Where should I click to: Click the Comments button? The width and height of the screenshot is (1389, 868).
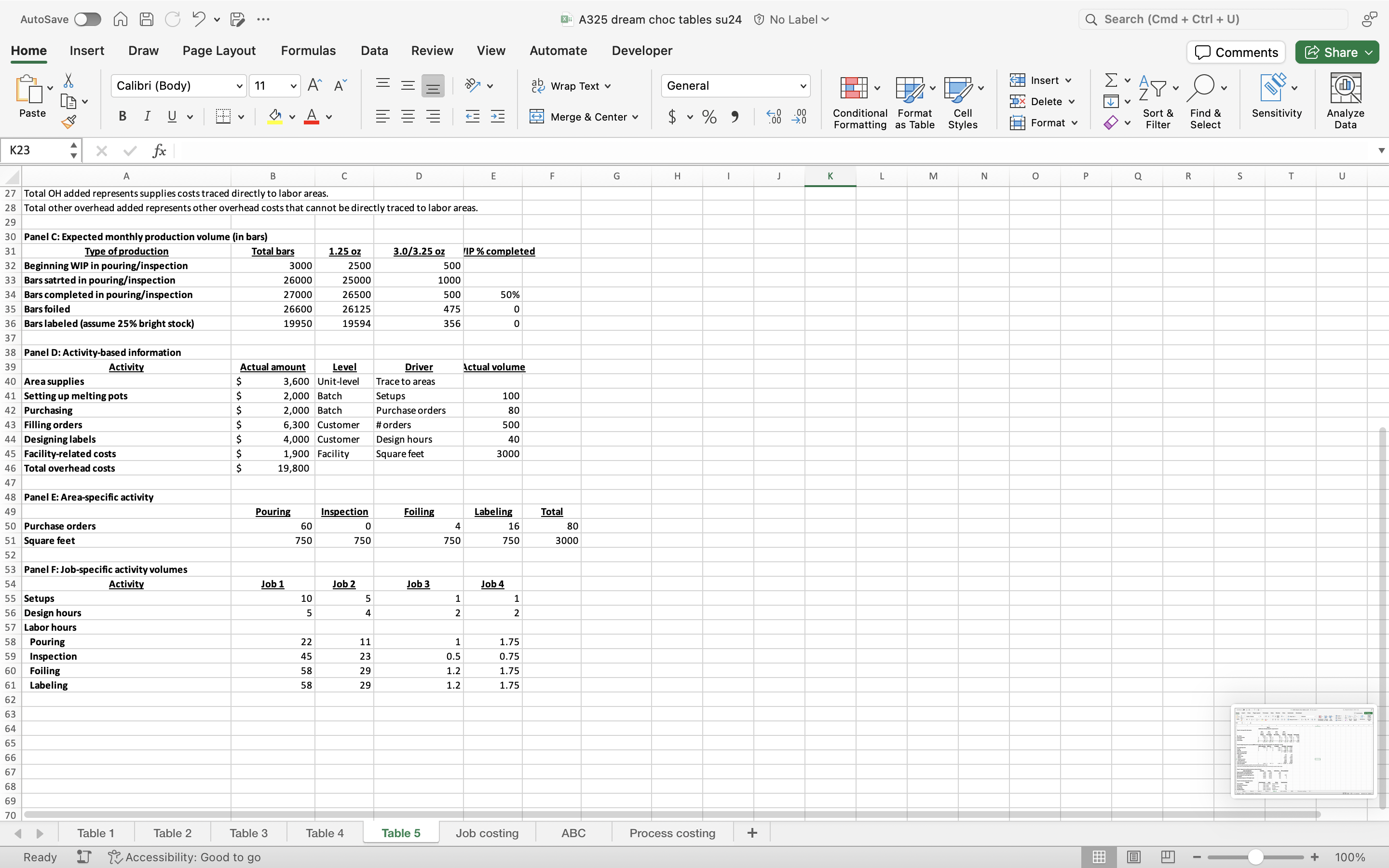click(x=1236, y=52)
